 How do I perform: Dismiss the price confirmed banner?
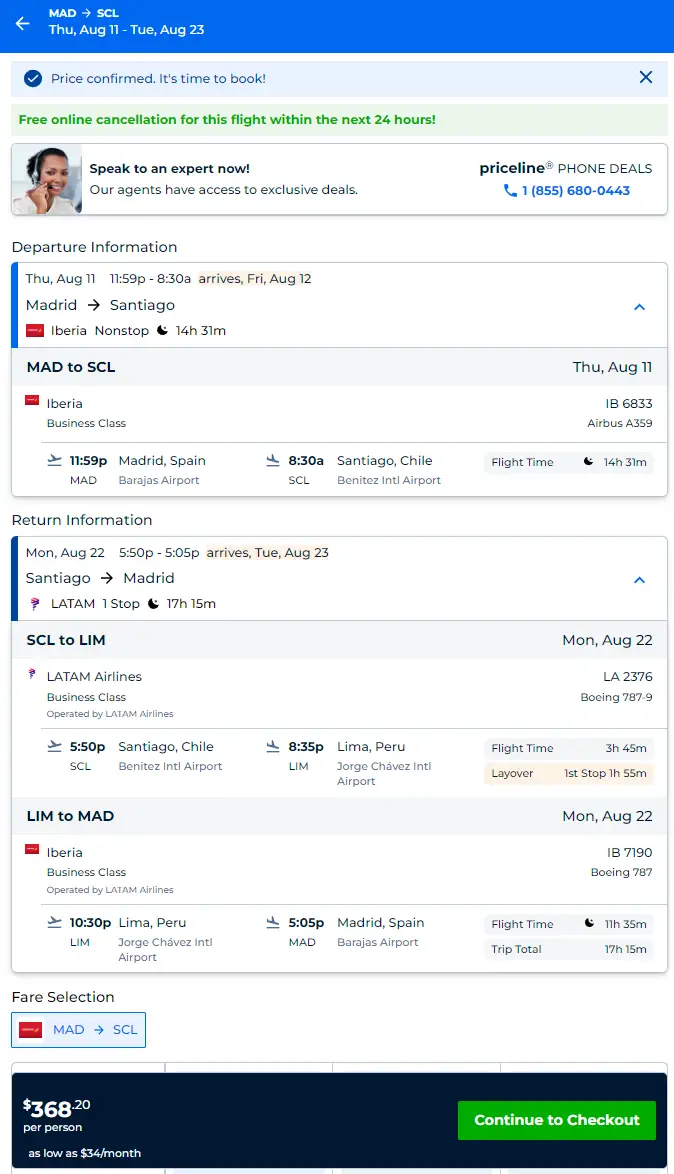click(x=646, y=78)
